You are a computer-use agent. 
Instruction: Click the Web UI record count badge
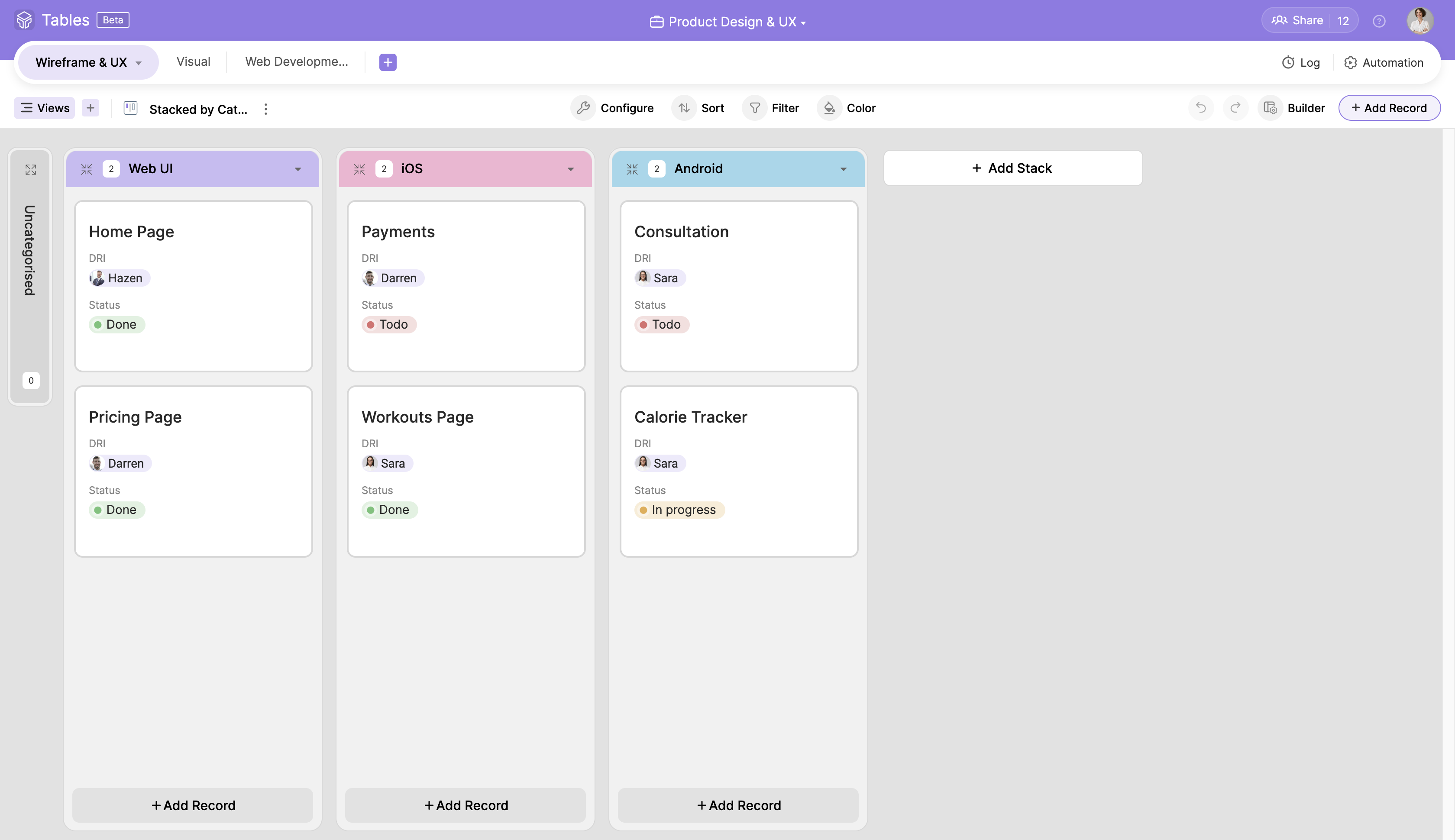(111, 169)
